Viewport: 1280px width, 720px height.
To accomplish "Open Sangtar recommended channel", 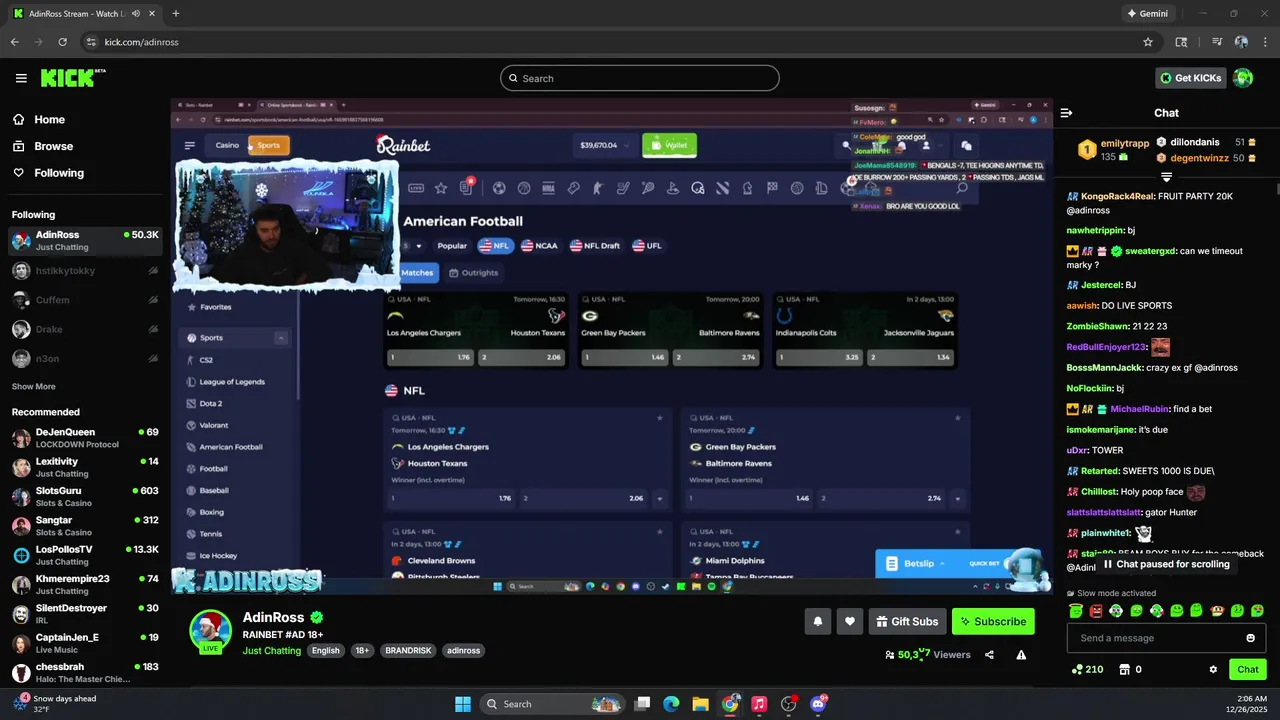I will [84, 526].
